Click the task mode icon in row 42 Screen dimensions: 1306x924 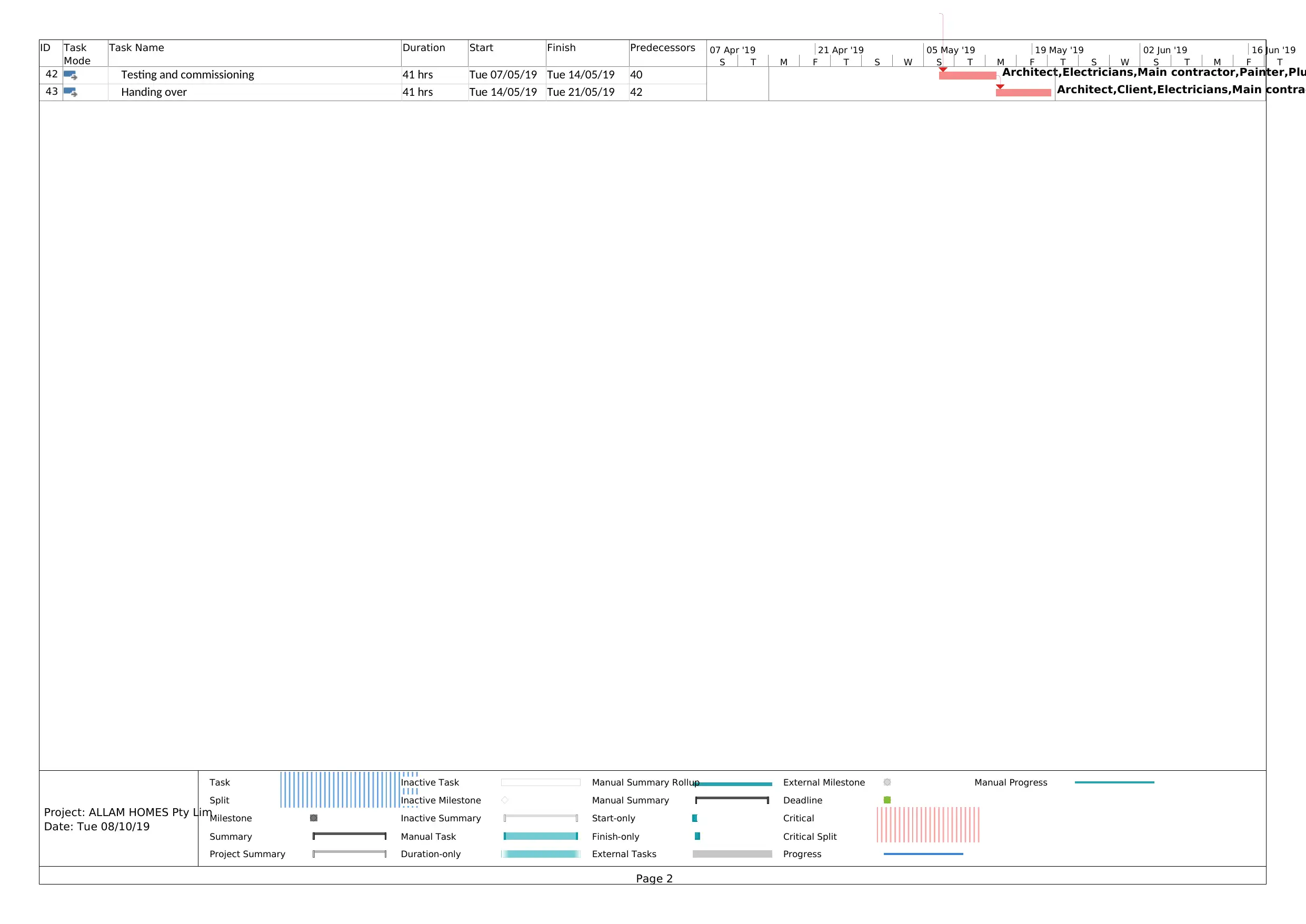point(71,75)
